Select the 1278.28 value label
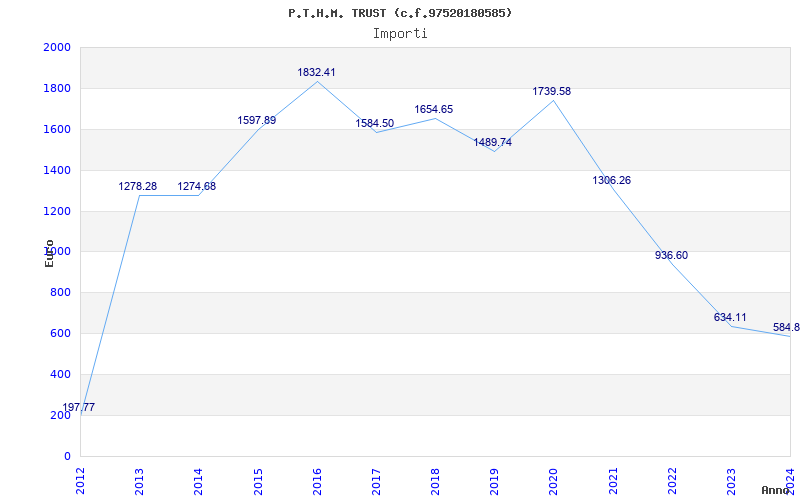The height and width of the screenshot is (500, 800). (x=137, y=186)
